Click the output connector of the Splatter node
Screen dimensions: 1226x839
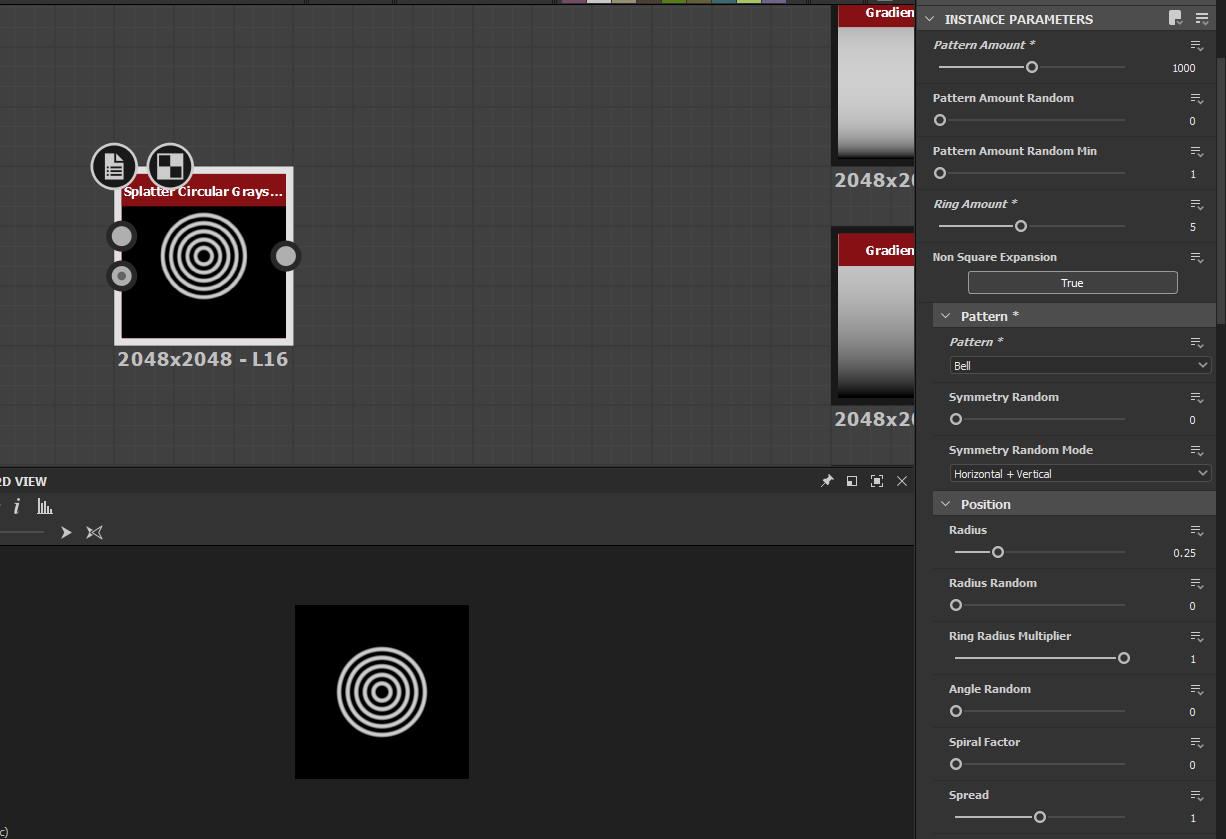pos(286,256)
